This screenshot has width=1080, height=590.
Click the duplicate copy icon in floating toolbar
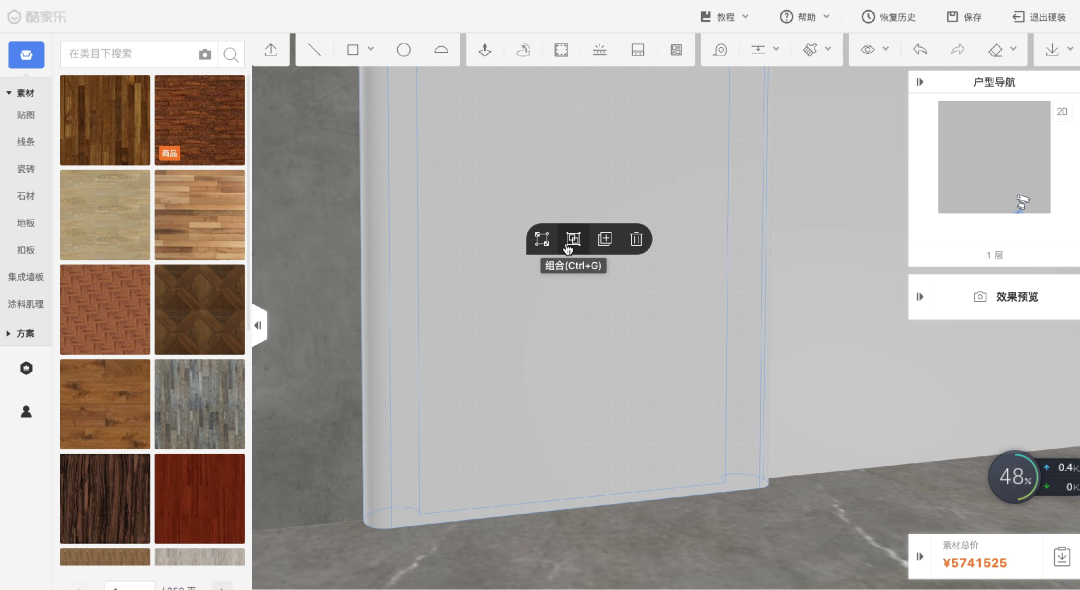[x=605, y=239]
